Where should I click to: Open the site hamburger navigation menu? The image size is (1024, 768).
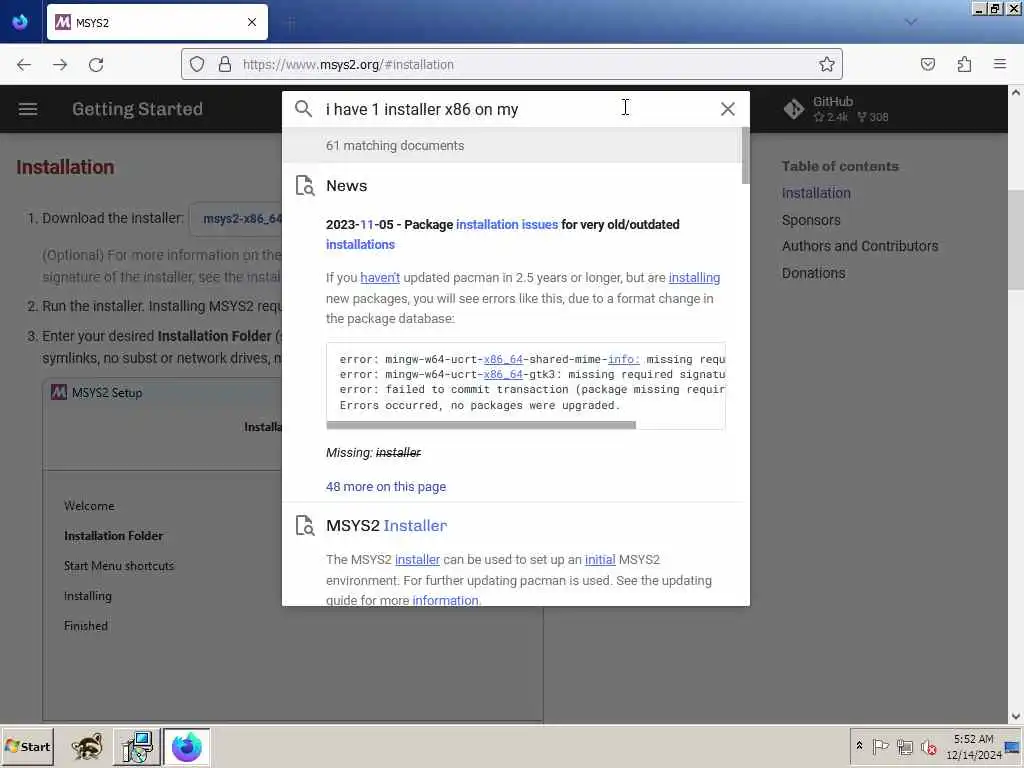(x=27, y=109)
